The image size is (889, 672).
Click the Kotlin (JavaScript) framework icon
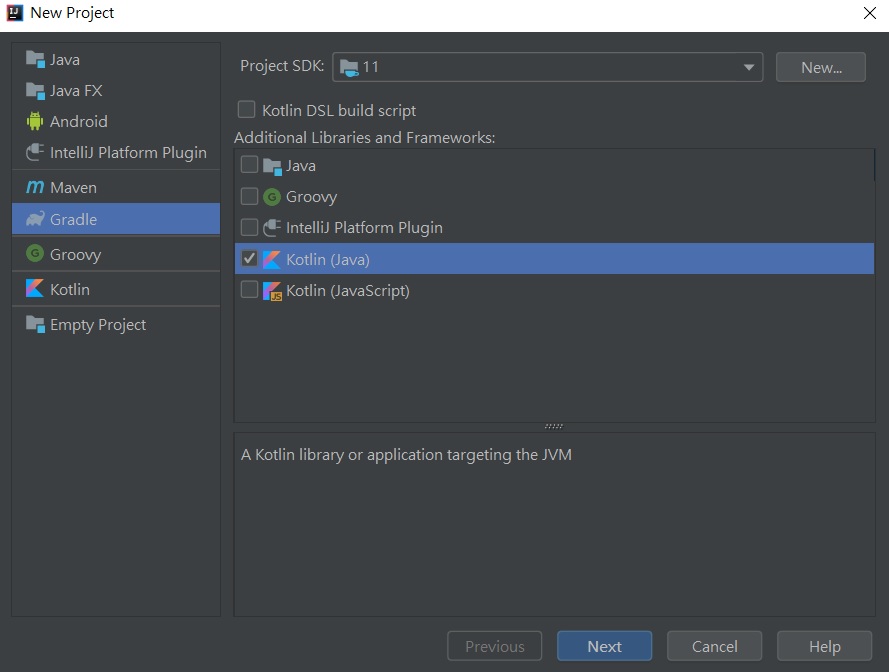pos(272,291)
